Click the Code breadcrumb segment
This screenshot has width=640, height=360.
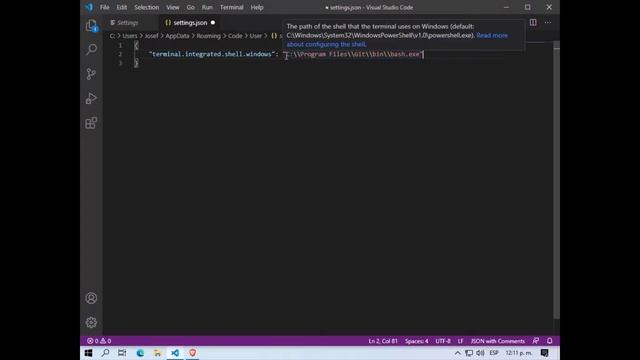tap(235, 36)
